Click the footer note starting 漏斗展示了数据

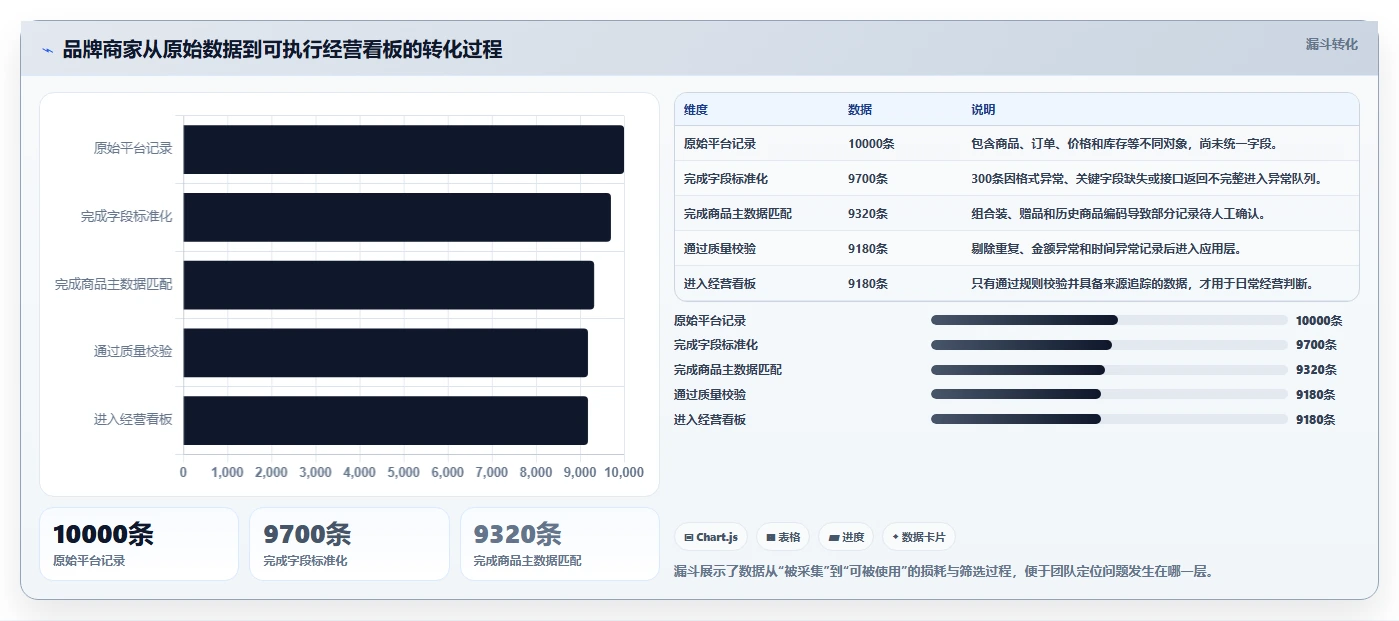point(943,573)
